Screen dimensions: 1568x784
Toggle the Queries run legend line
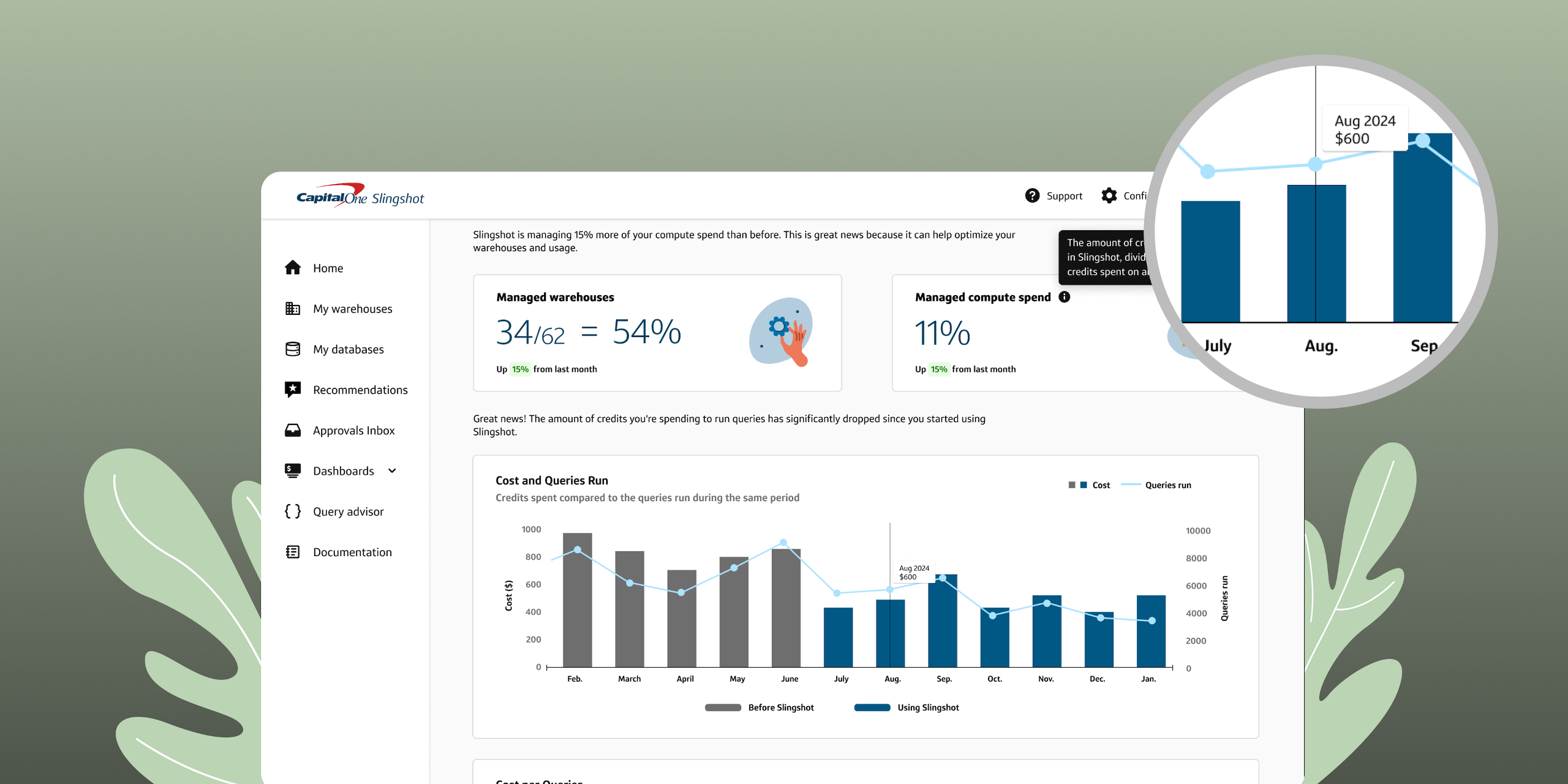(x=1131, y=485)
